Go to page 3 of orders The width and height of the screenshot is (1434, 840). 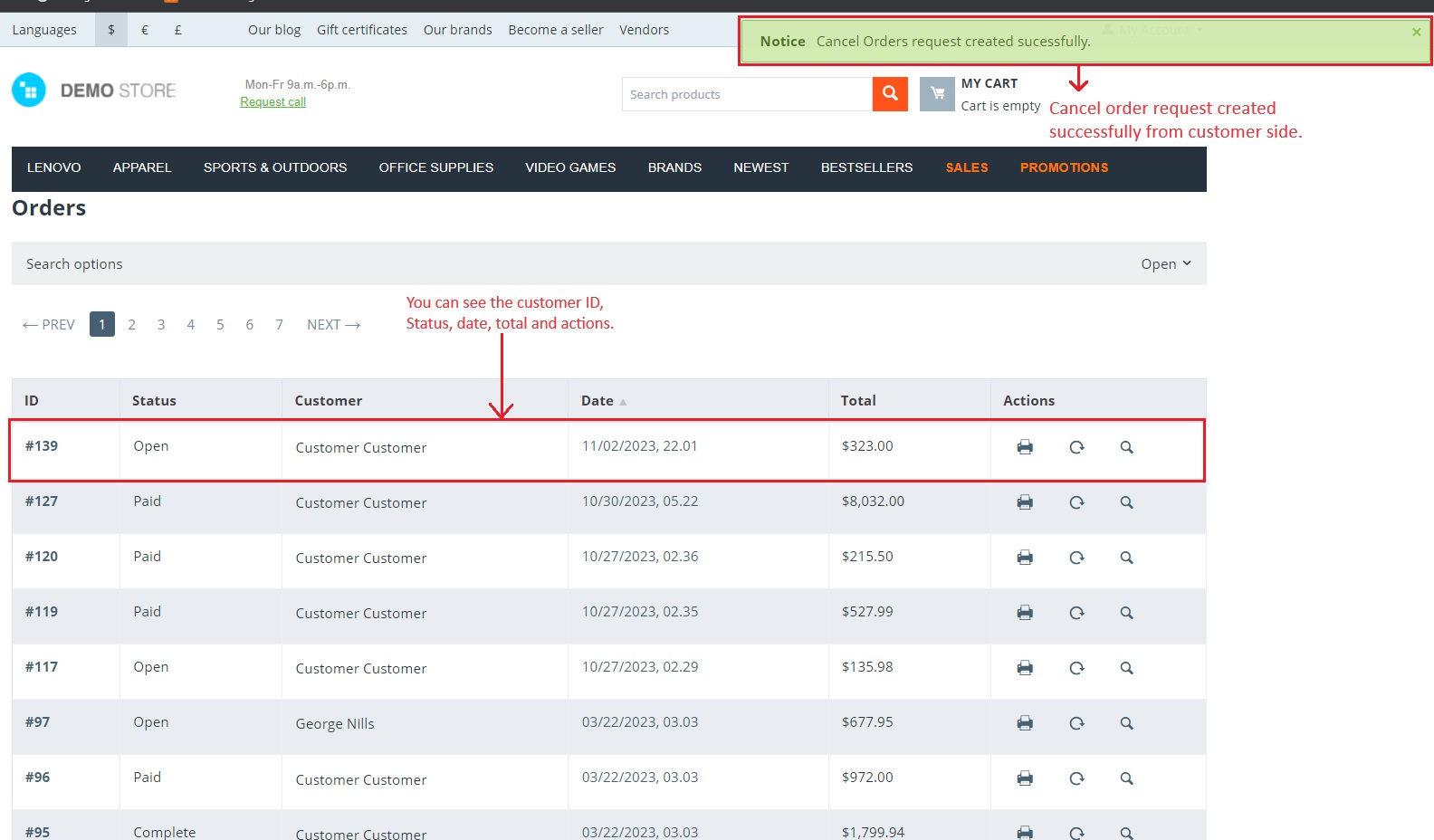click(x=161, y=324)
